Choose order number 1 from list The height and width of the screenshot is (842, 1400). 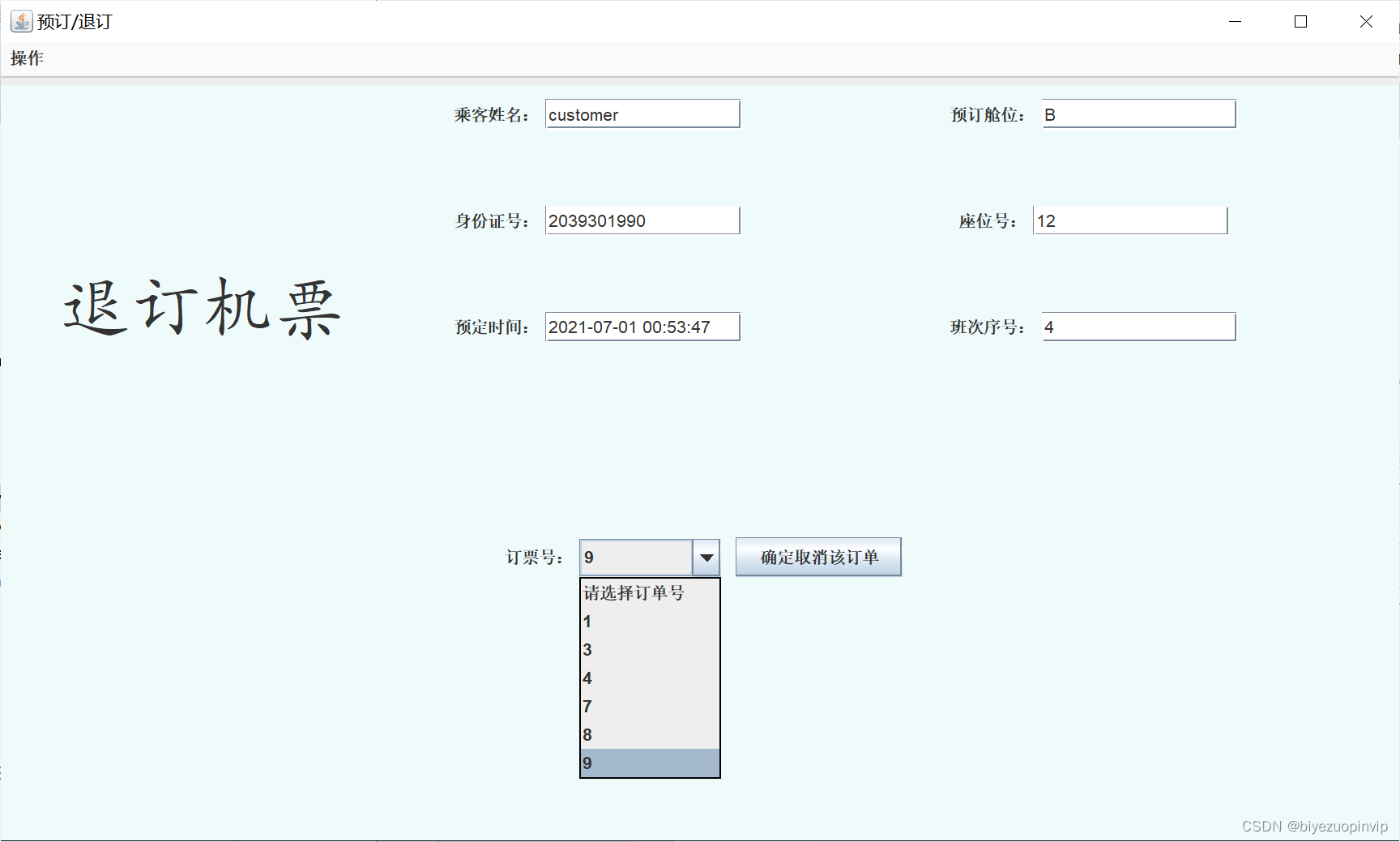click(x=650, y=622)
